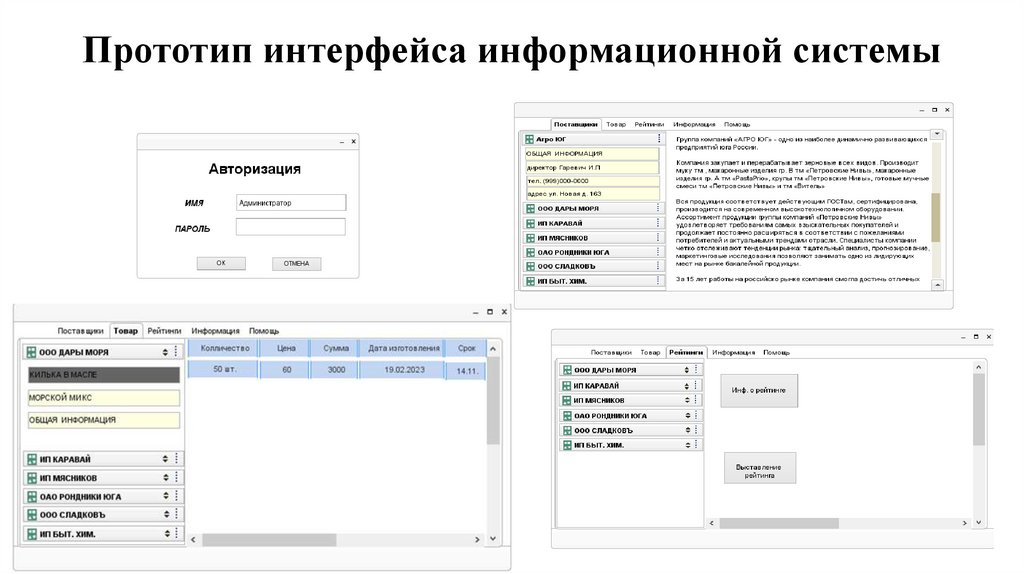Select Поставщики tab in the Рейтинги window
Screen dimensions: 1024x574
pyautogui.click(x=611, y=353)
